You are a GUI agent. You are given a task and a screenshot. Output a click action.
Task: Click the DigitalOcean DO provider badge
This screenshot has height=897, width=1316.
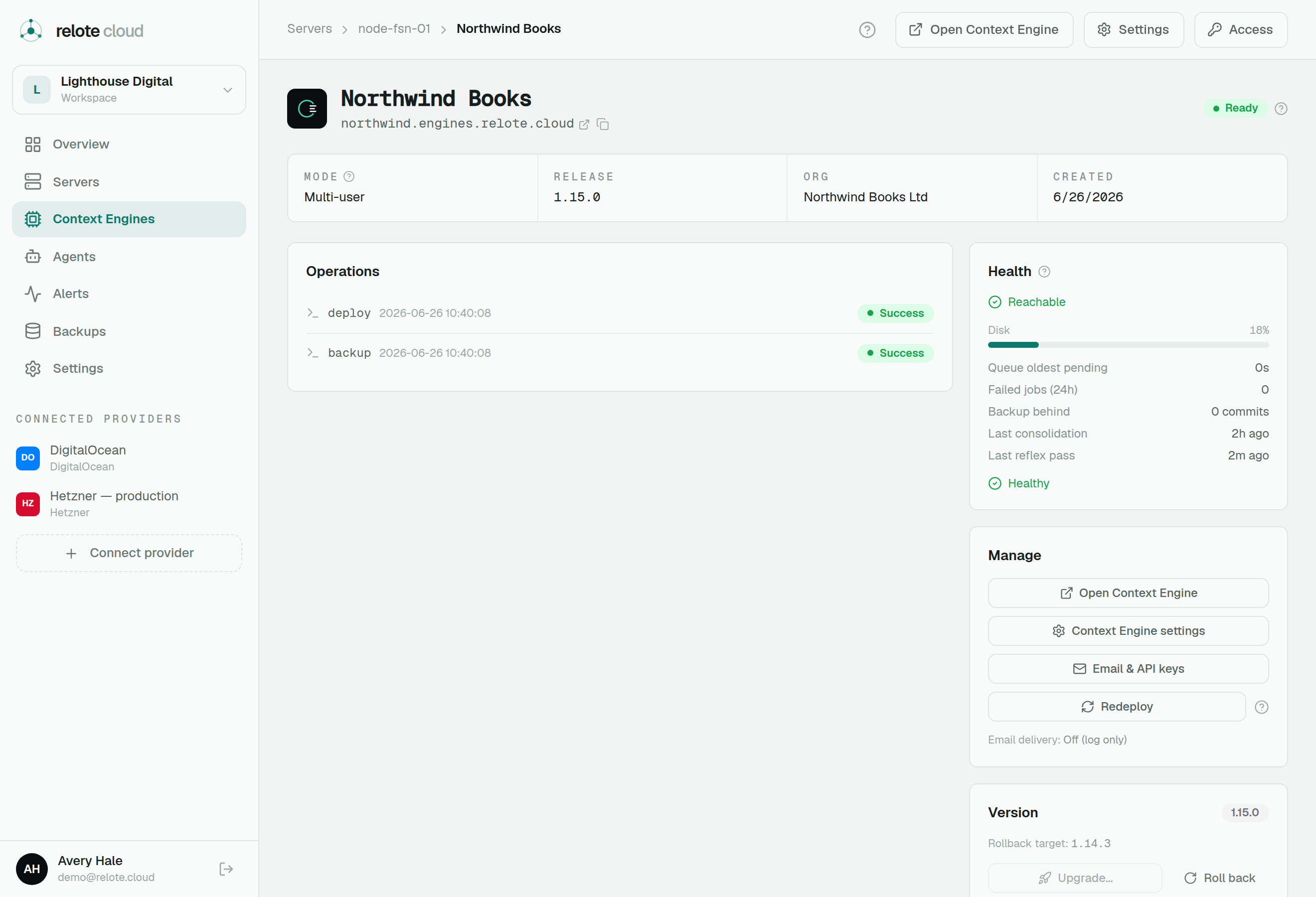point(28,458)
